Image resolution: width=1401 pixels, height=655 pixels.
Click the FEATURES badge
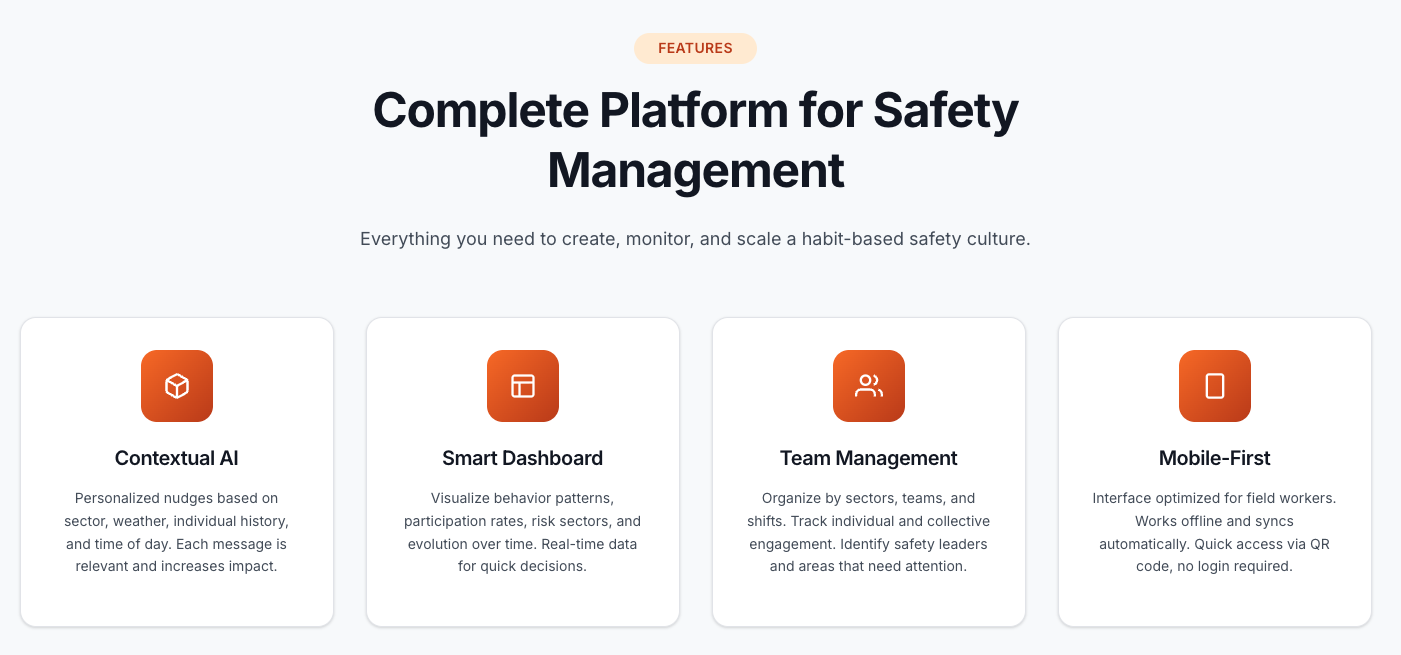pyautogui.click(x=695, y=48)
